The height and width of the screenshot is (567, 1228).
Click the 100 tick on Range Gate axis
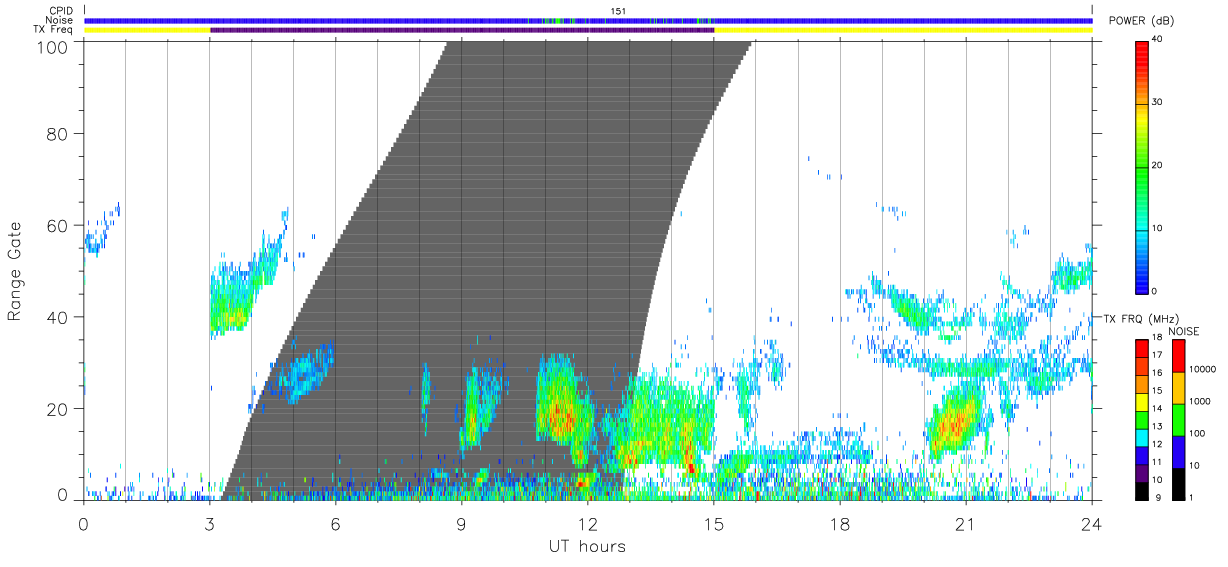(53, 47)
